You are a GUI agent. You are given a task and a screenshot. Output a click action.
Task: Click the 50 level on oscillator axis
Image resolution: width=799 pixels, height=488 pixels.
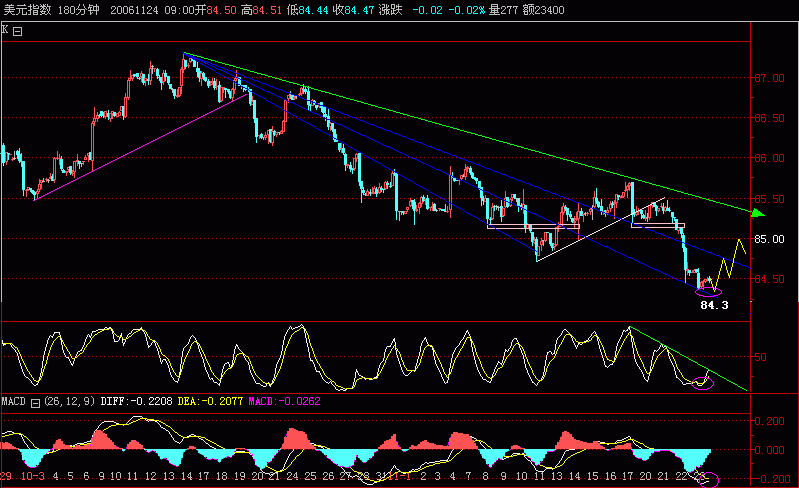[x=760, y=357]
